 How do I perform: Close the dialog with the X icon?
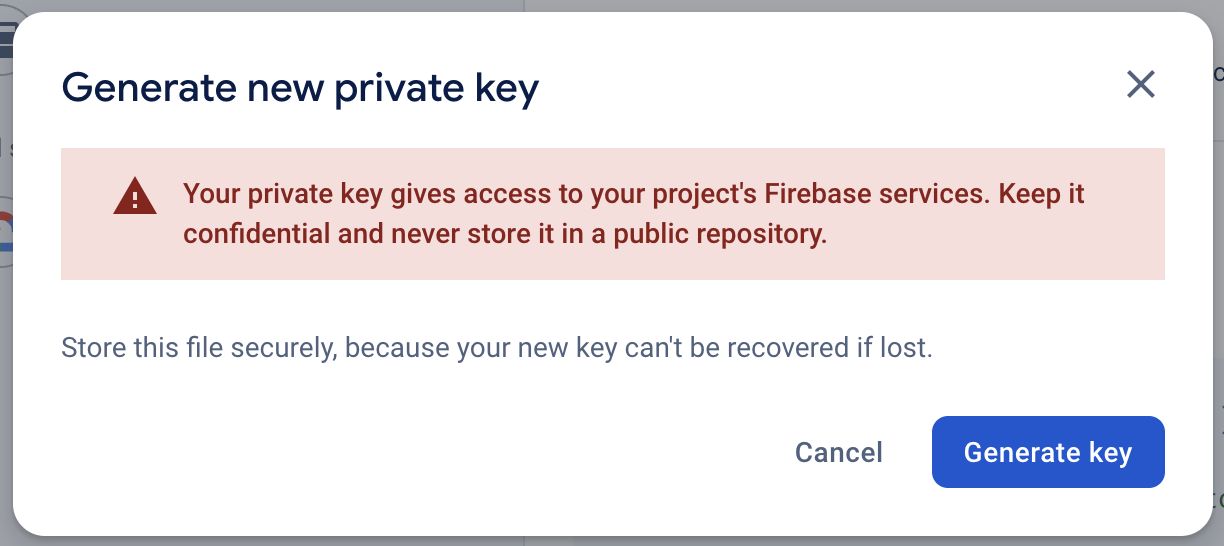coord(1140,85)
